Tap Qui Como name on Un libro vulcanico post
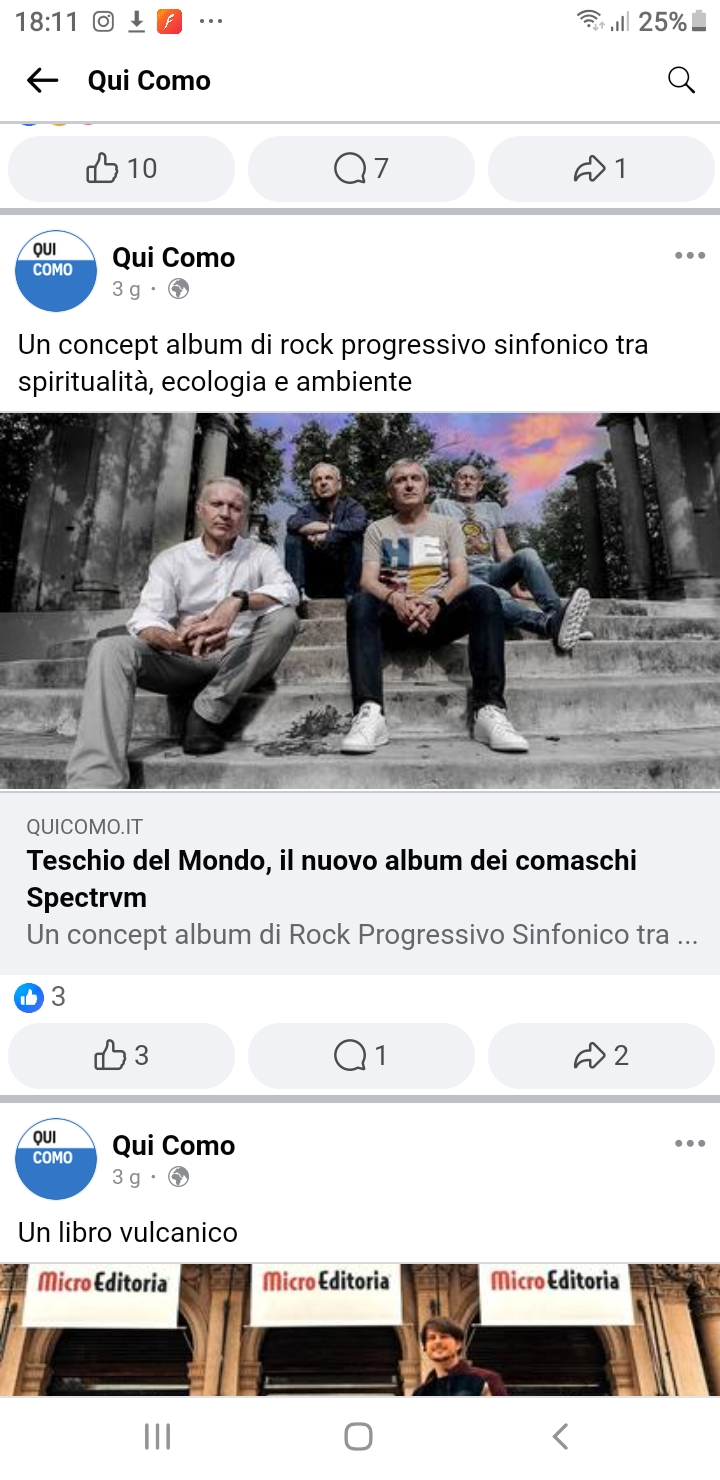Screen dimensions: 720x1480 (173, 1145)
